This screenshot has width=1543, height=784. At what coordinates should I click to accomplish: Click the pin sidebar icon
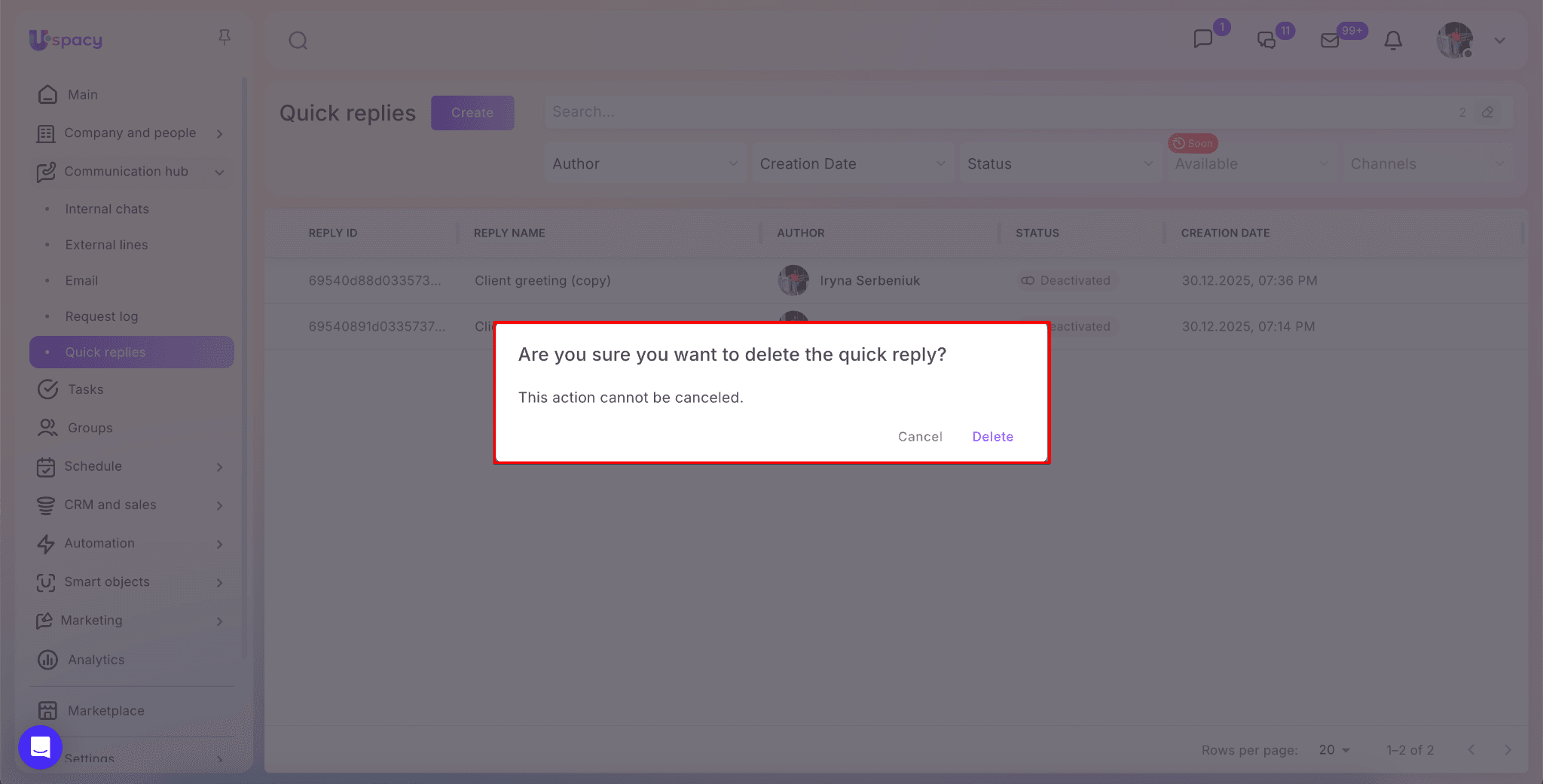coord(225,38)
